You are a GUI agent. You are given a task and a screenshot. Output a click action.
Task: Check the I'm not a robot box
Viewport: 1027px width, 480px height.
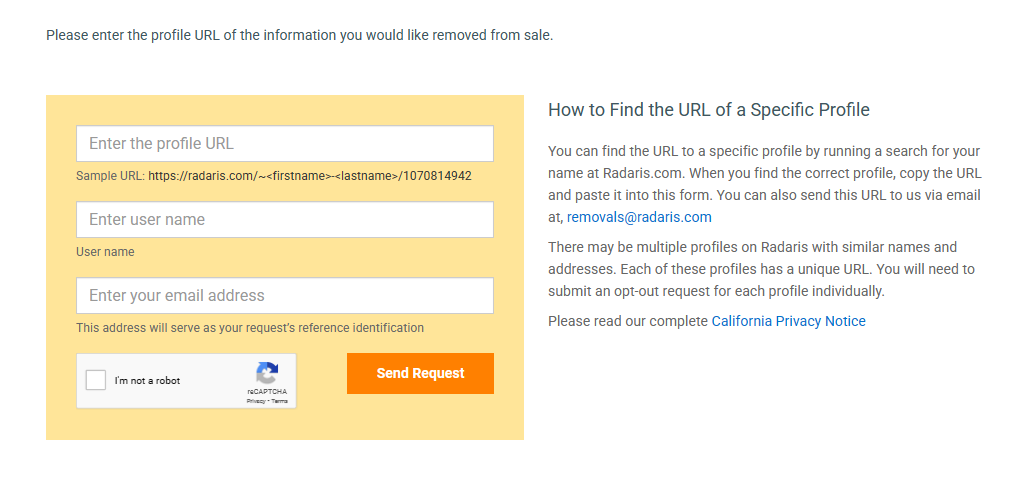pyautogui.click(x=97, y=381)
